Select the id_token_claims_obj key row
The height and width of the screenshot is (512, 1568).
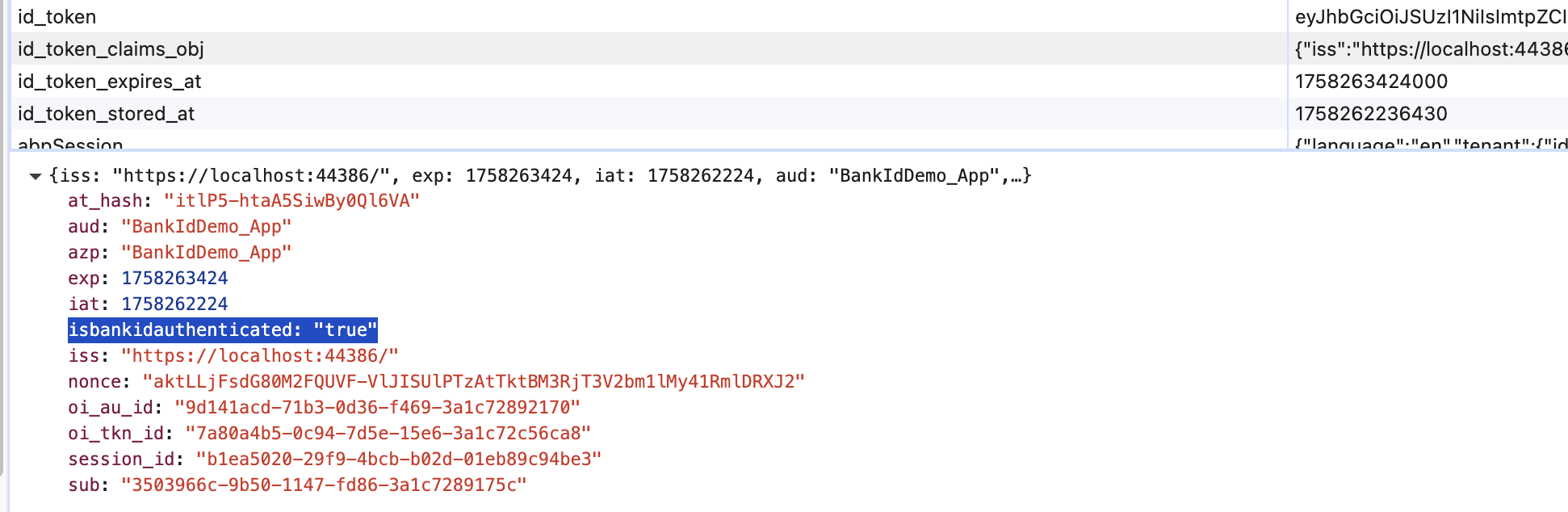pyautogui.click(x=111, y=49)
